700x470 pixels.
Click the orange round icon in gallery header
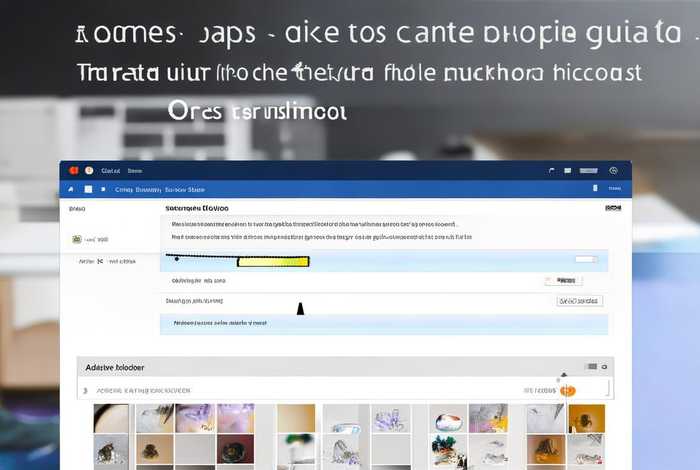tap(567, 390)
